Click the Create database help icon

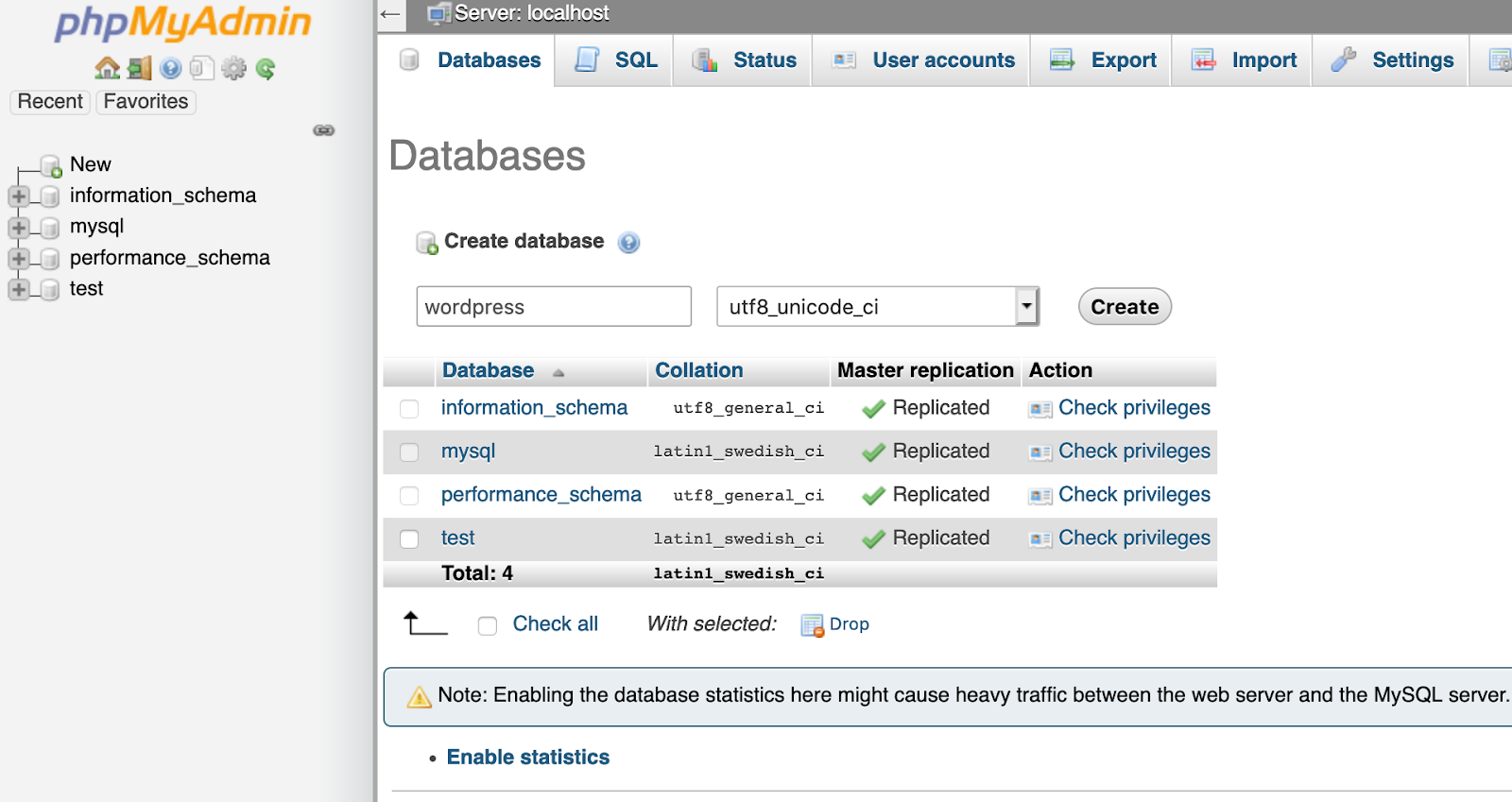point(628,243)
